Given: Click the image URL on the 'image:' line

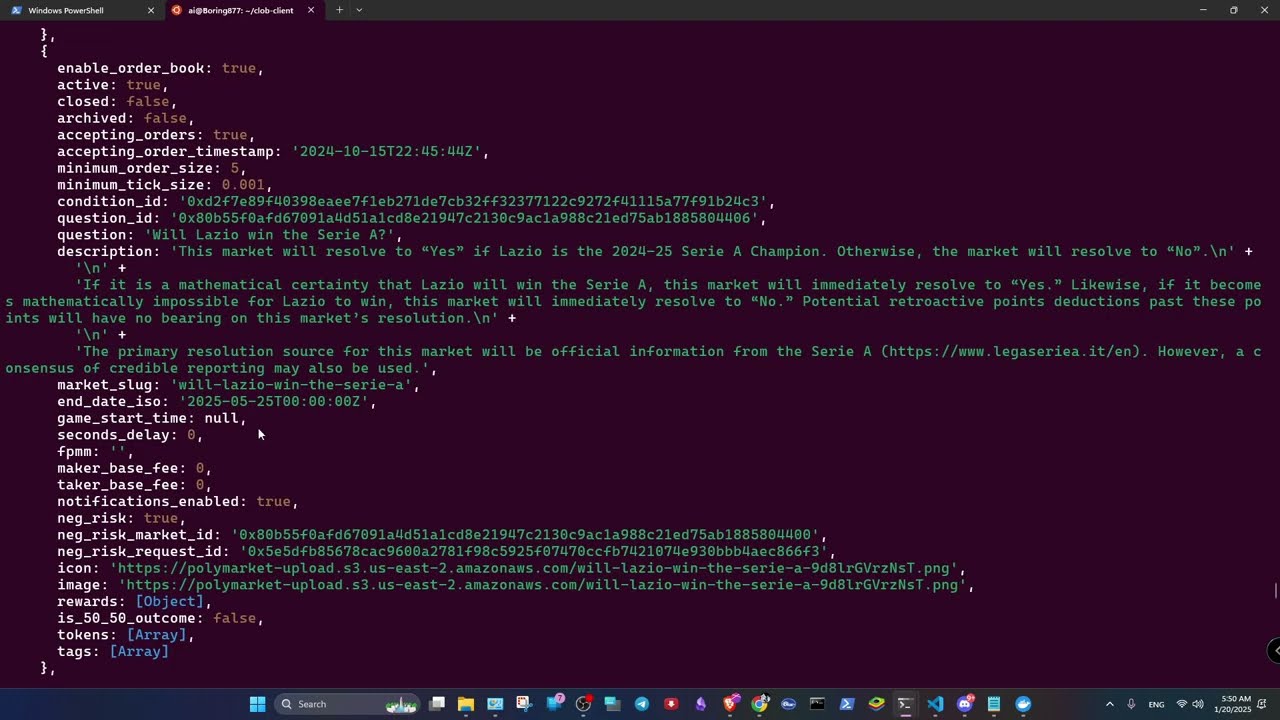Looking at the screenshot, I should [542, 585].
